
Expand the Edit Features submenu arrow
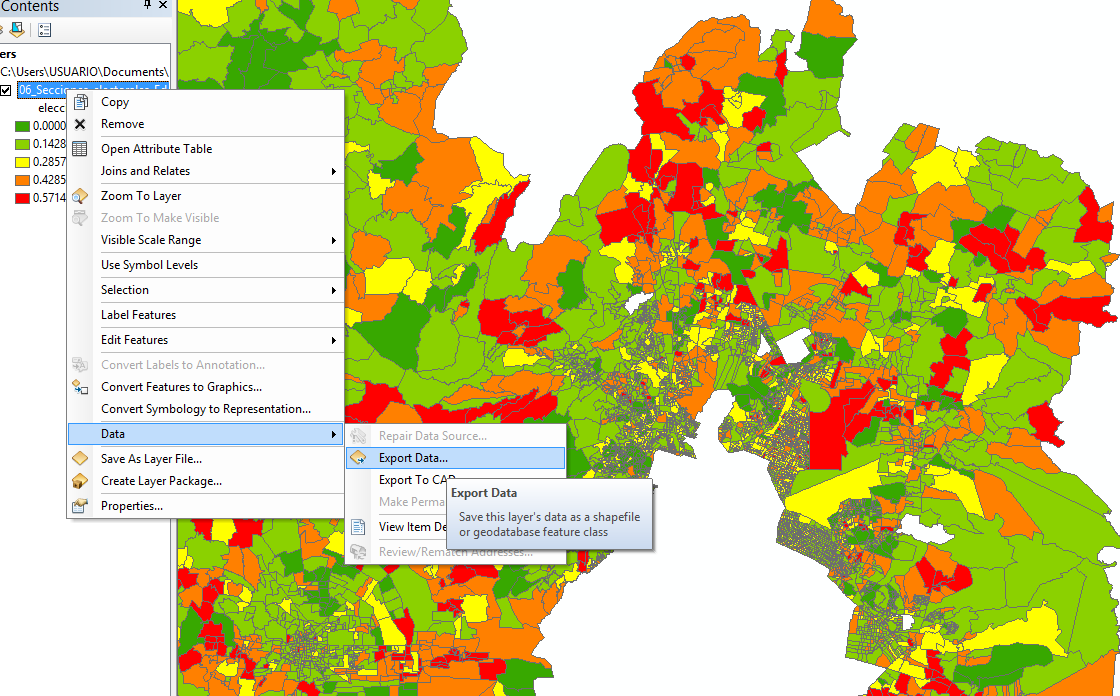[333, 340]
